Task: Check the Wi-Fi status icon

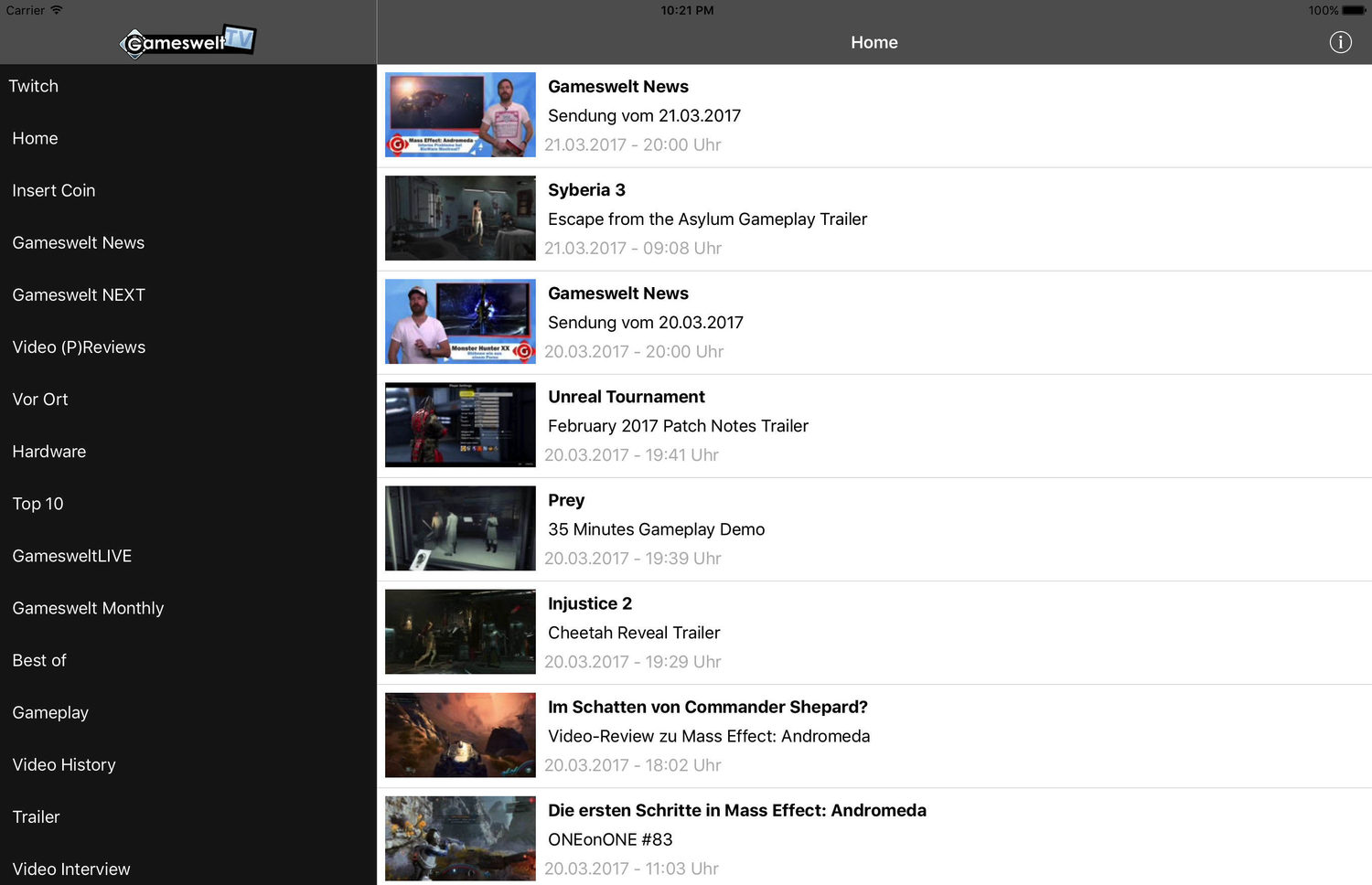Action: [x=57, y=10]
